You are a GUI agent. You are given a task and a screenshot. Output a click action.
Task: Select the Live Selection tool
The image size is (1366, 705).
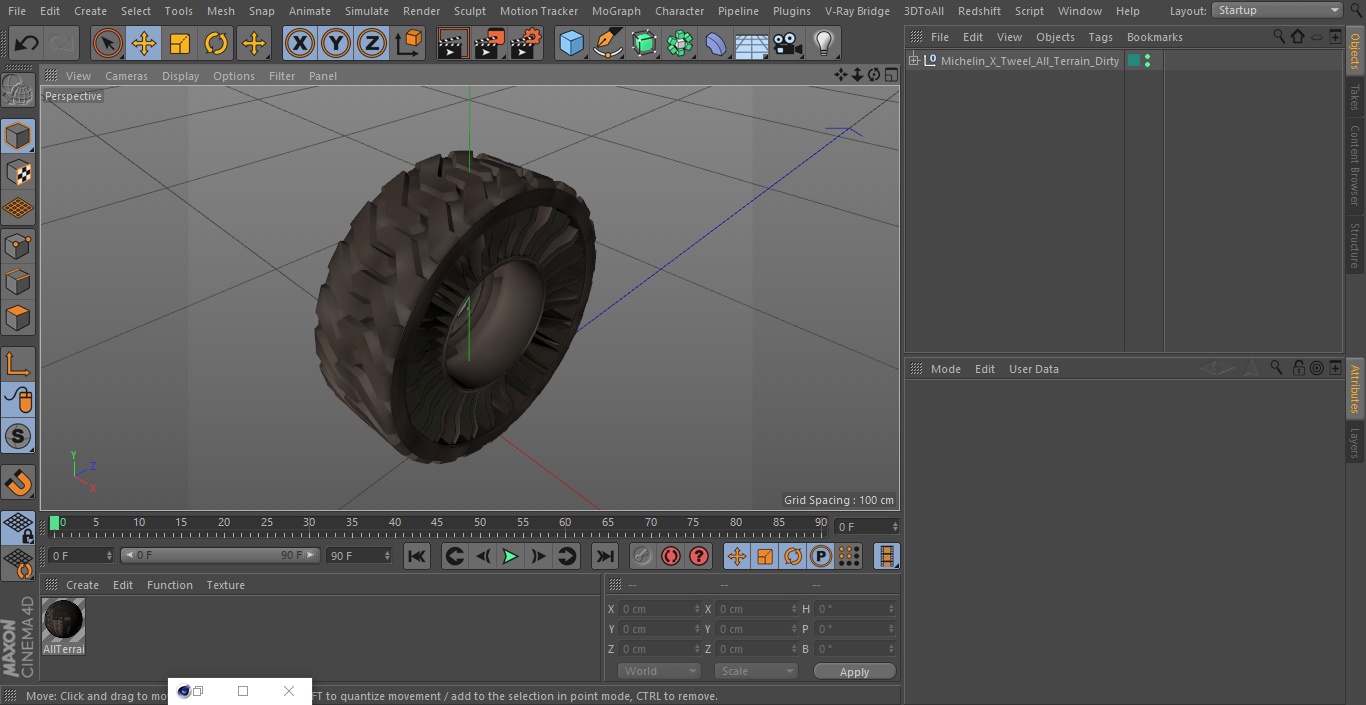tap(108, 44)
